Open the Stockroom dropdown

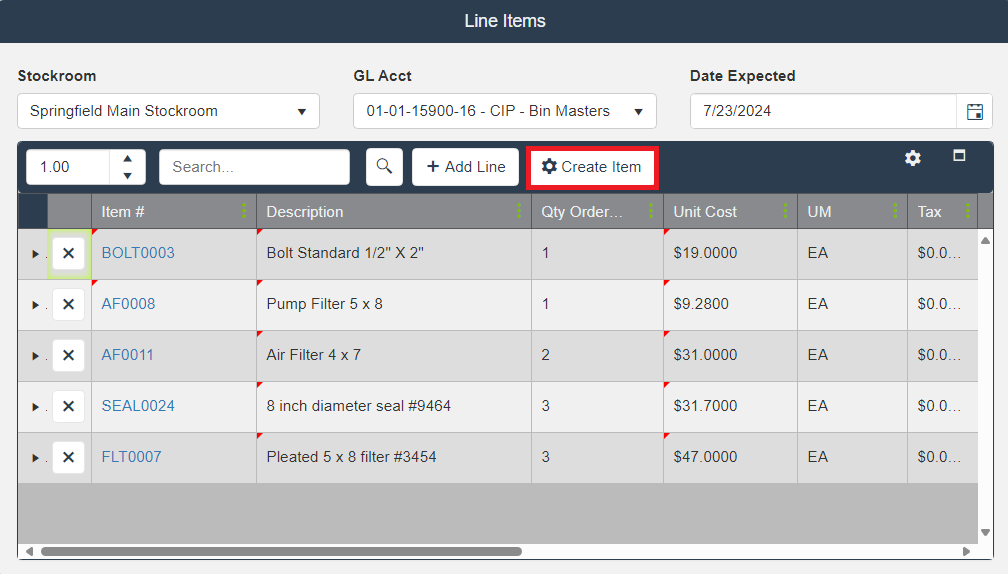point(168,111)
